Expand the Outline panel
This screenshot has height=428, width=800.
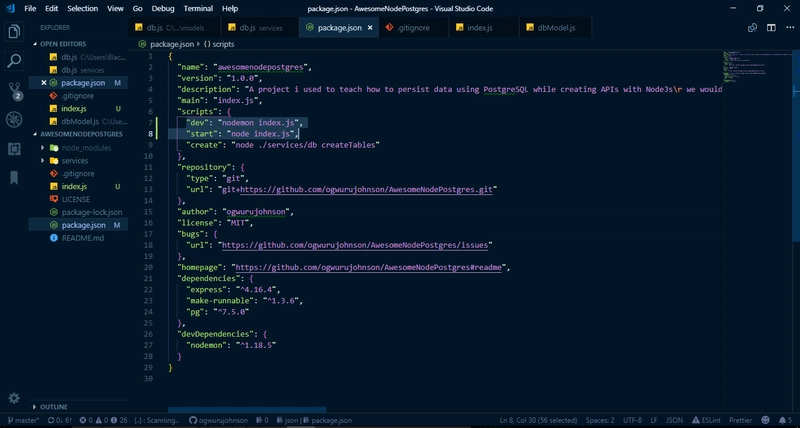coord(54,407)
